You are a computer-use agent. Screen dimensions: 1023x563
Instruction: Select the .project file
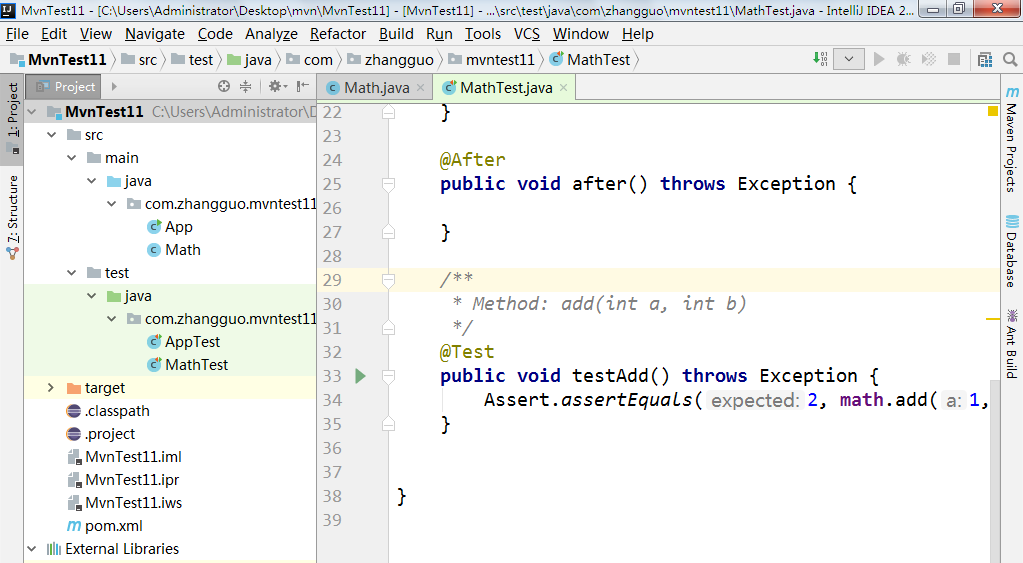[100, 434]
